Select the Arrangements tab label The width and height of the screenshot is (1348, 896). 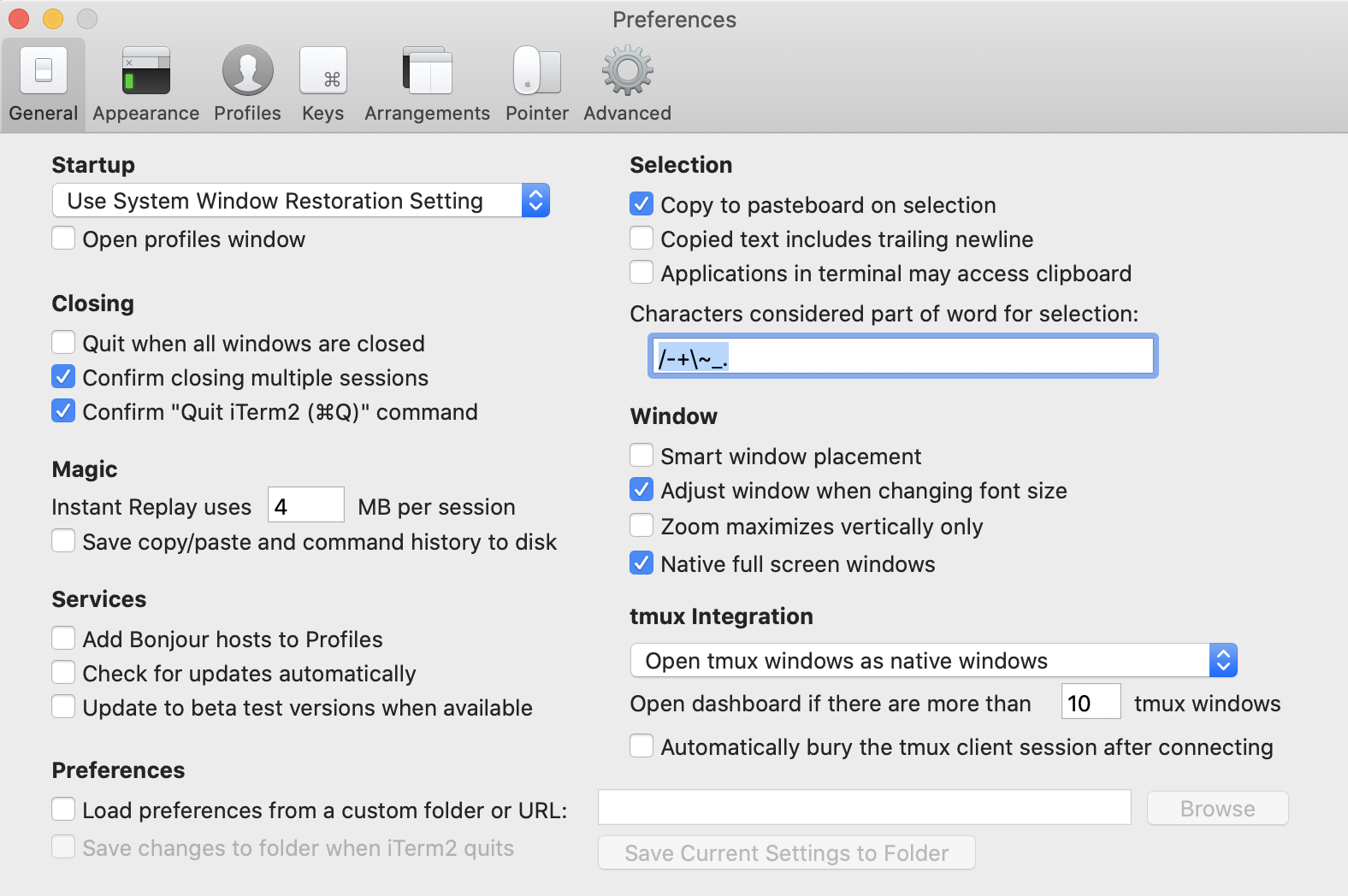(428, 113)
